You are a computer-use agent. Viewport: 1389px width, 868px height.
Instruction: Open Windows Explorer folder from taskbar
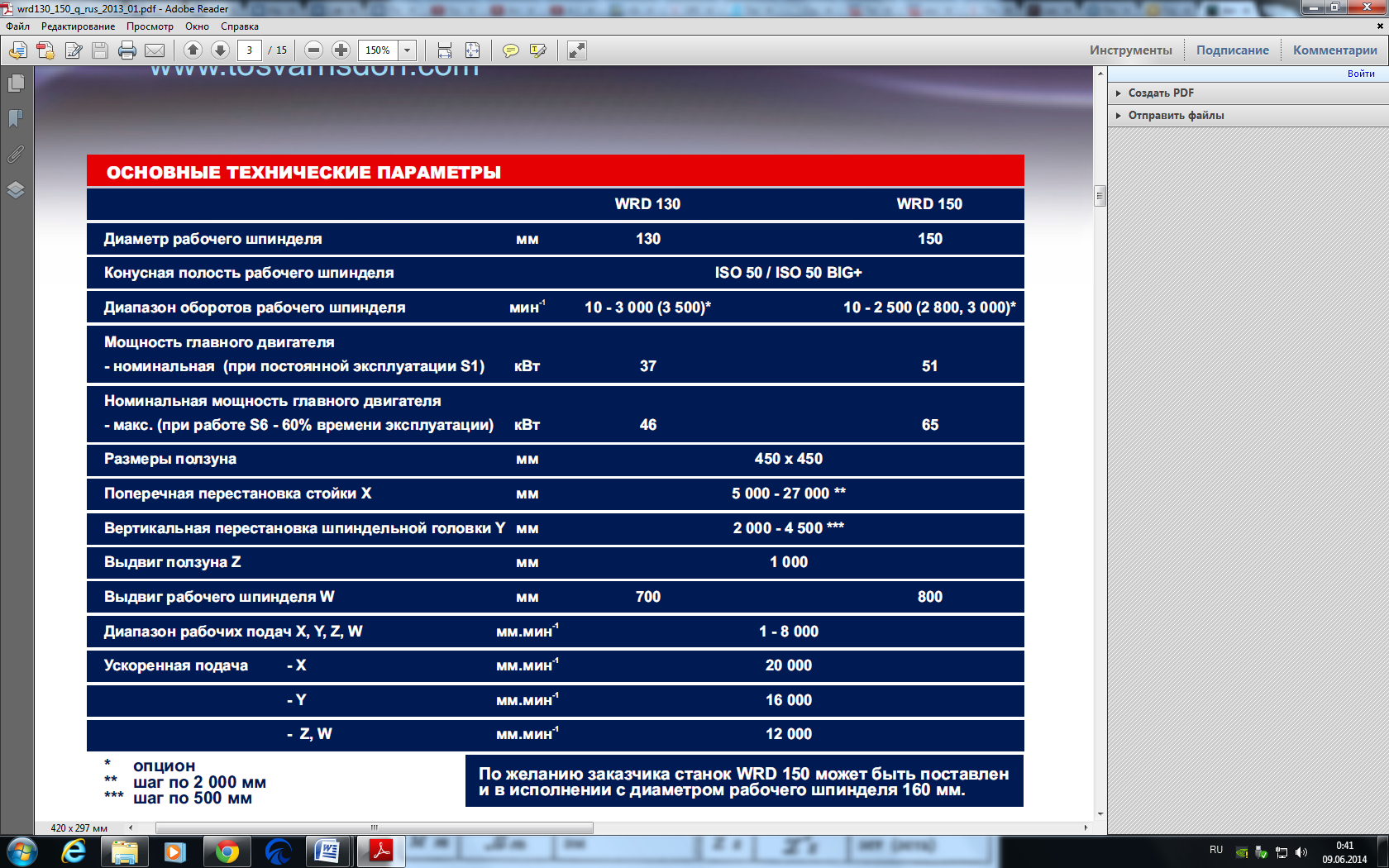tap(125, 851)
